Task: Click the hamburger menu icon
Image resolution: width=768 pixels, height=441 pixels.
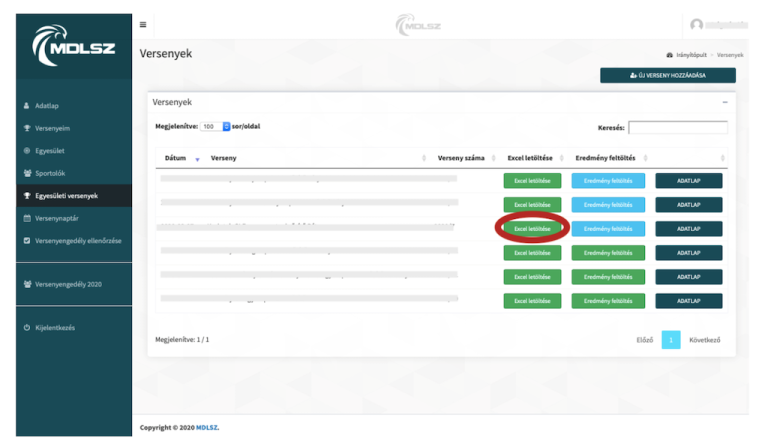Action: coord(143,24)
